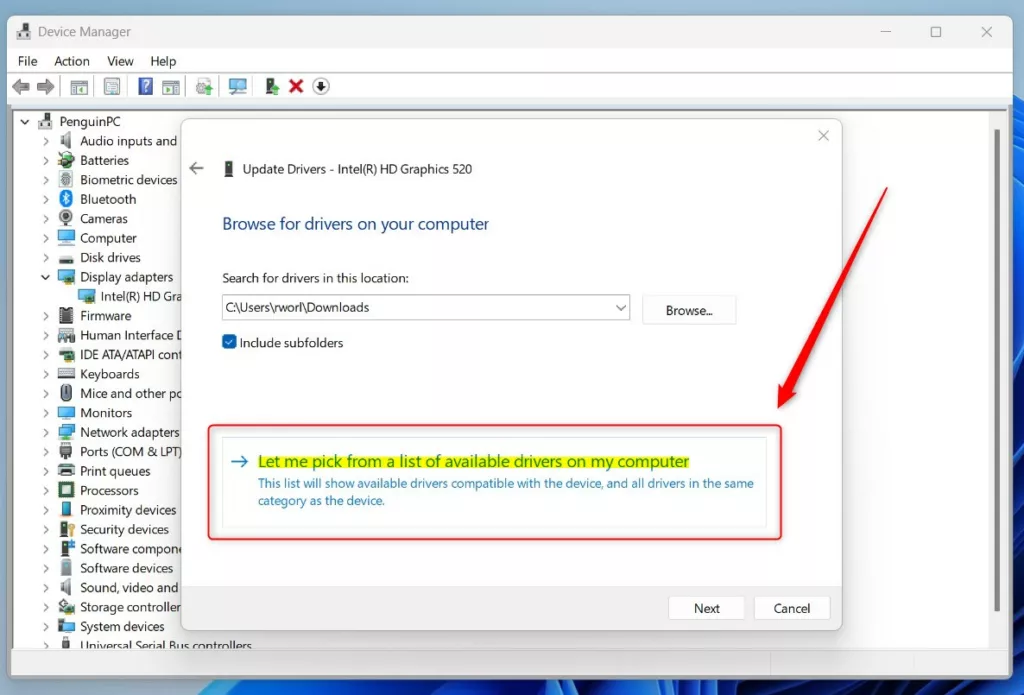This screenshot has height=695, width=1024.
Task: Select Human Interface Devices tree row
Action: (120, 335)
